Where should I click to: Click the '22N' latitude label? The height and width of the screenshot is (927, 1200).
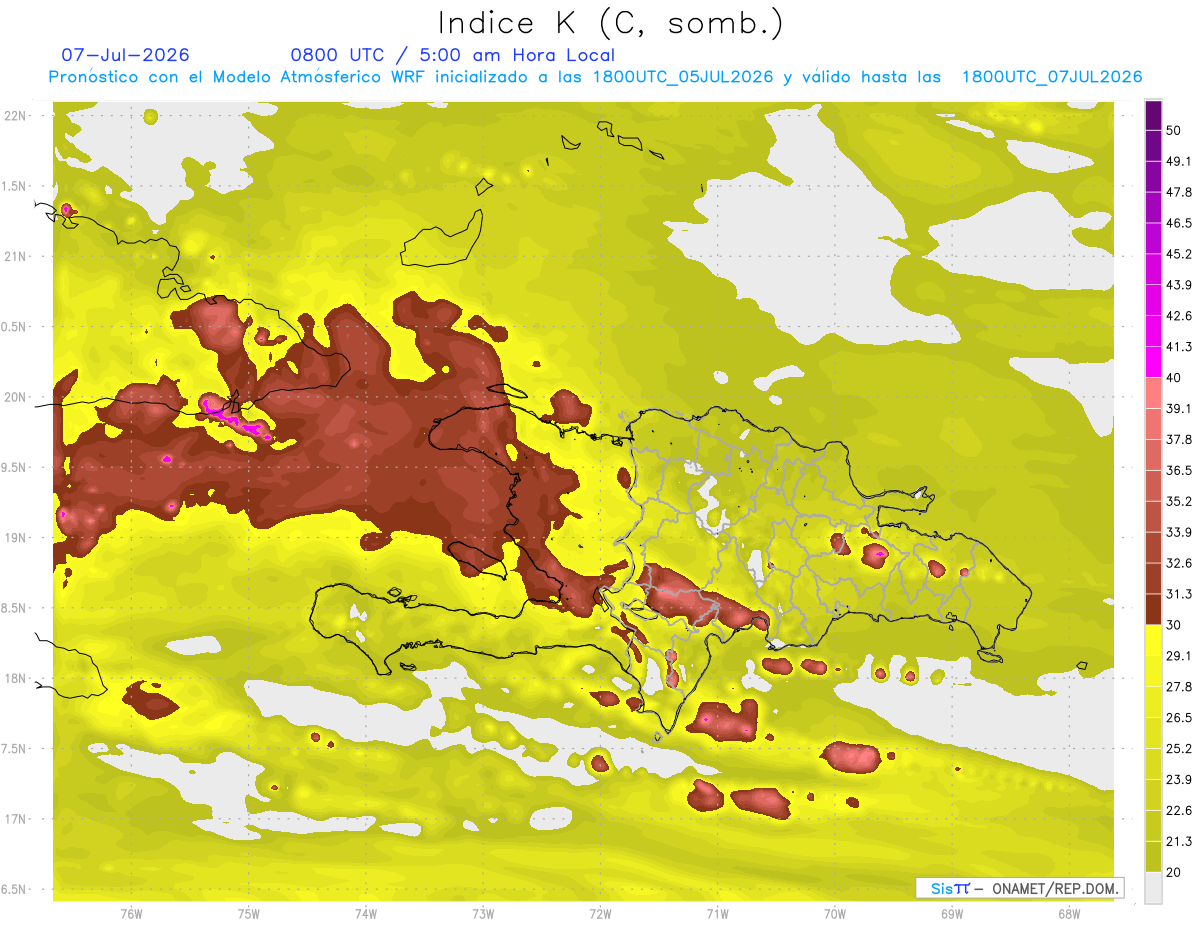[x=16, y=115]
